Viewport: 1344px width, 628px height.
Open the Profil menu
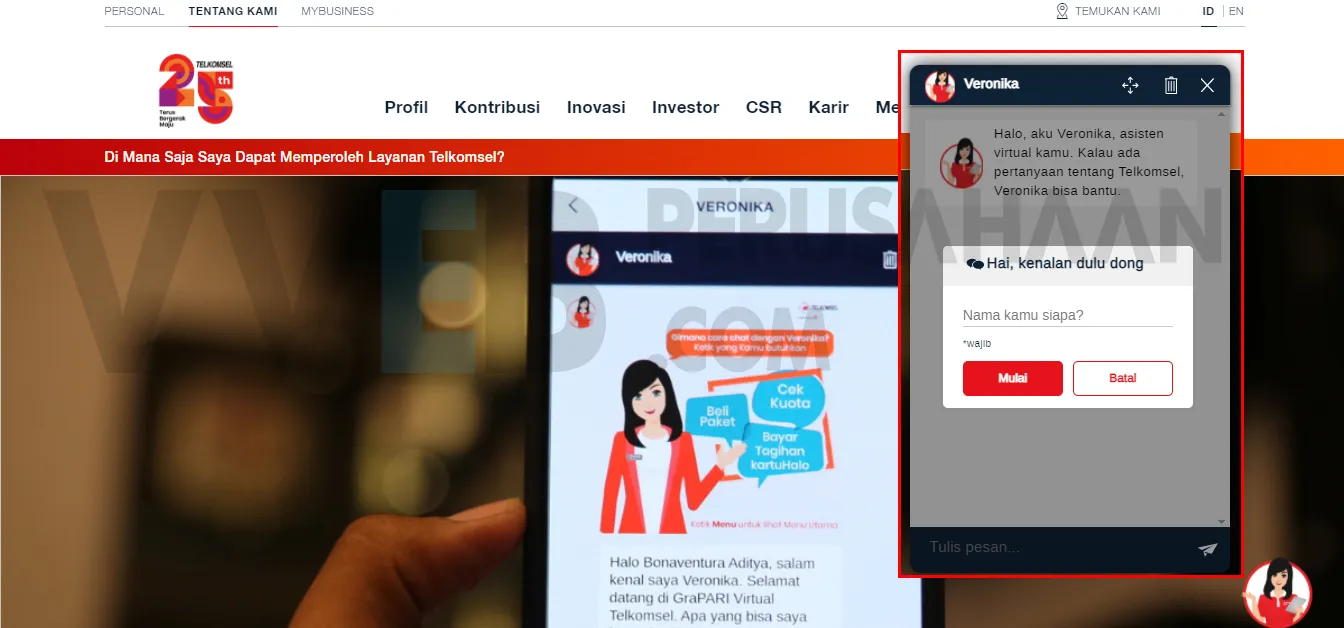(406, 108)
